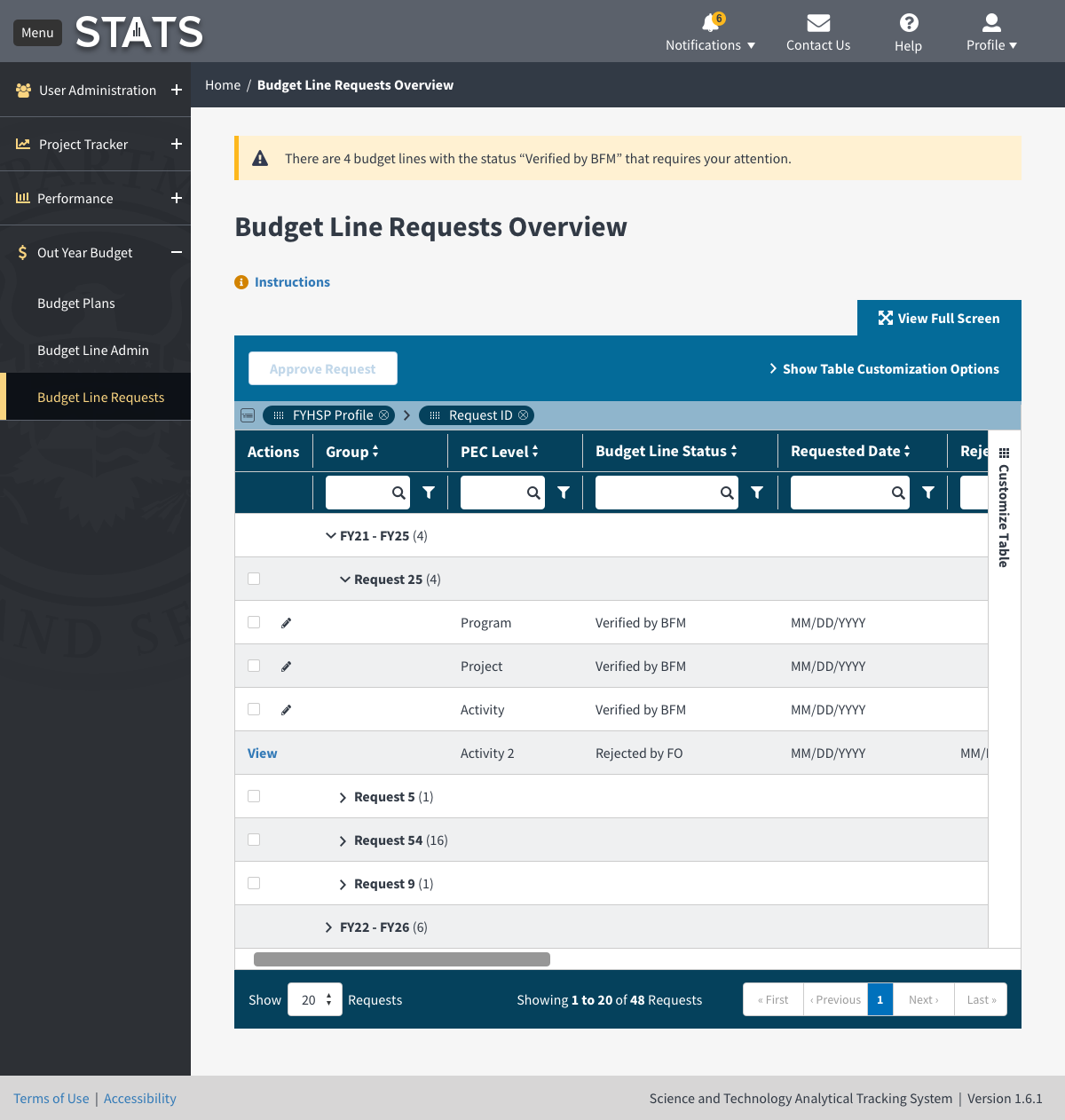
Task: Open the Instructions link
Action: [292, 282]
